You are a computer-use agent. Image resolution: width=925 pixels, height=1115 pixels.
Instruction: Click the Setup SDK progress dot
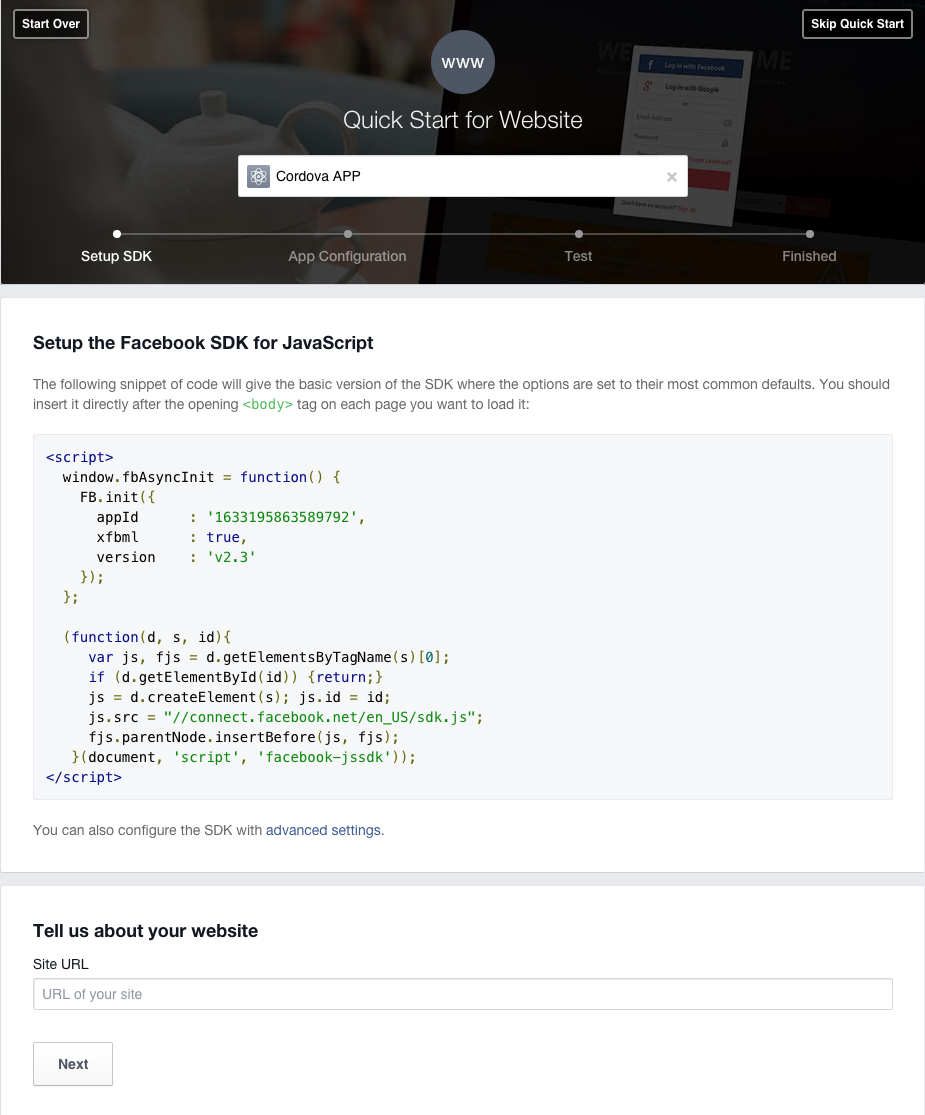tap(117, 234)
